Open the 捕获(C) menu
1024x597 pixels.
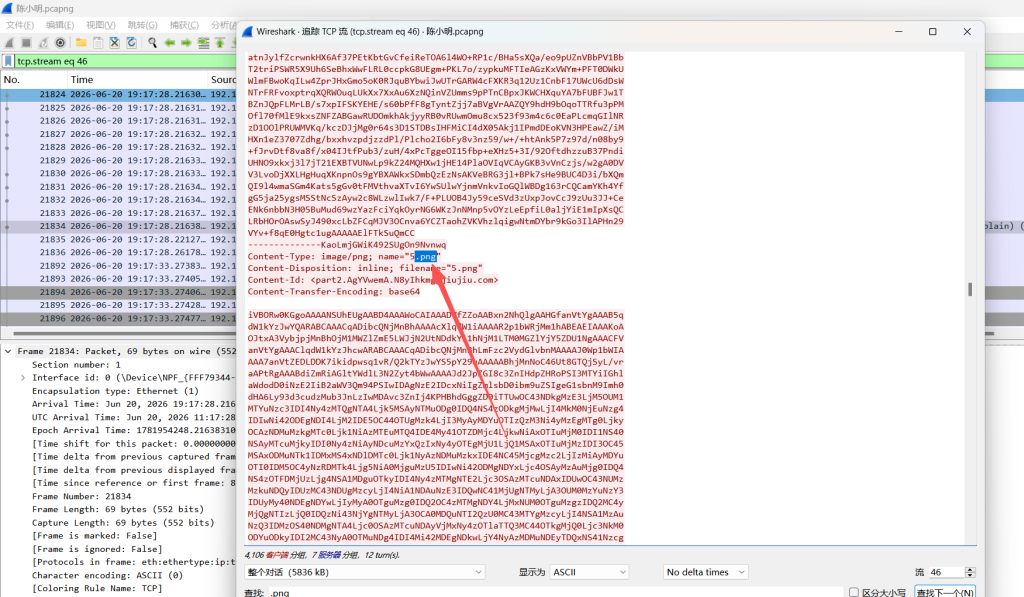(x=184, y=25)
